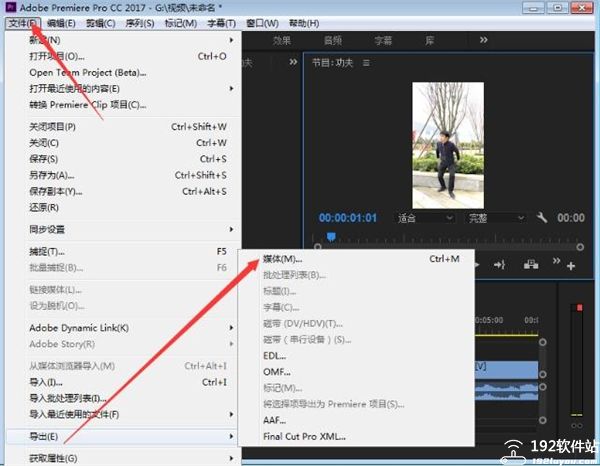Select 导入(I)... in the File menu
This screenshot has height=466, width=600.
click(x=46, y=382)
